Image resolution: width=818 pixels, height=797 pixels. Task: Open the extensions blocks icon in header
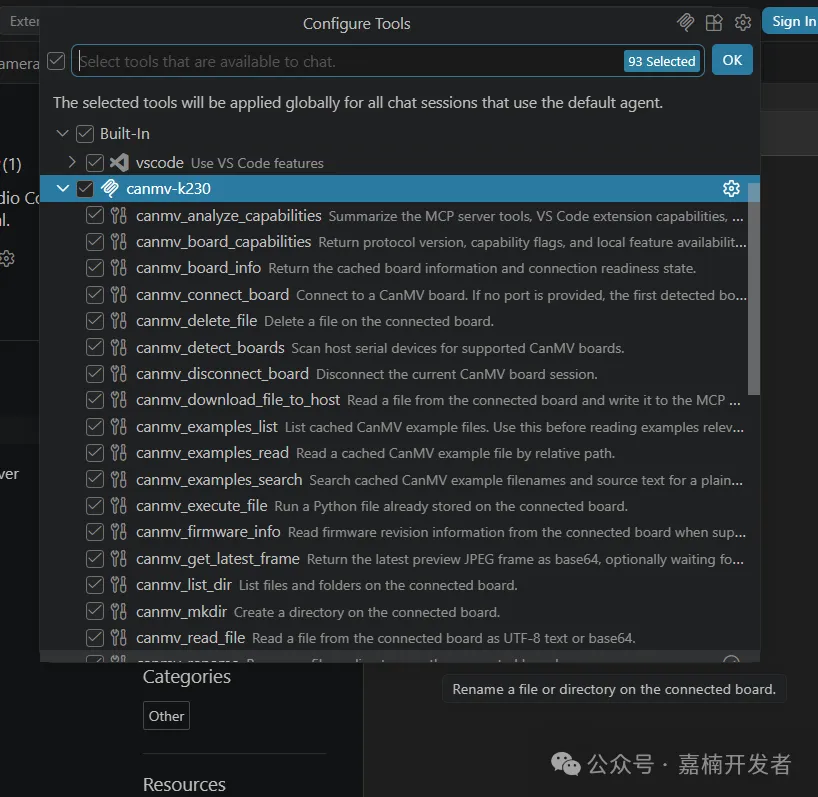(714, 22)
